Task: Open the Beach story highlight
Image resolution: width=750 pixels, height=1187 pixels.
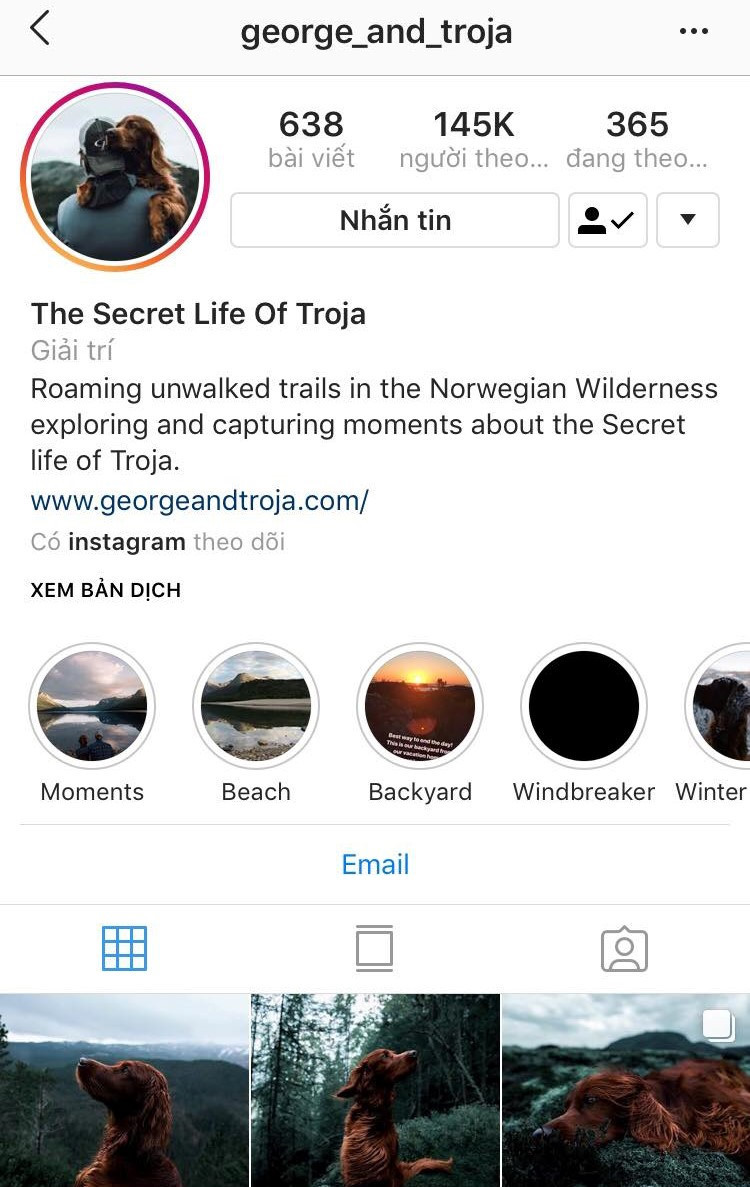Action: click(256, 706)
